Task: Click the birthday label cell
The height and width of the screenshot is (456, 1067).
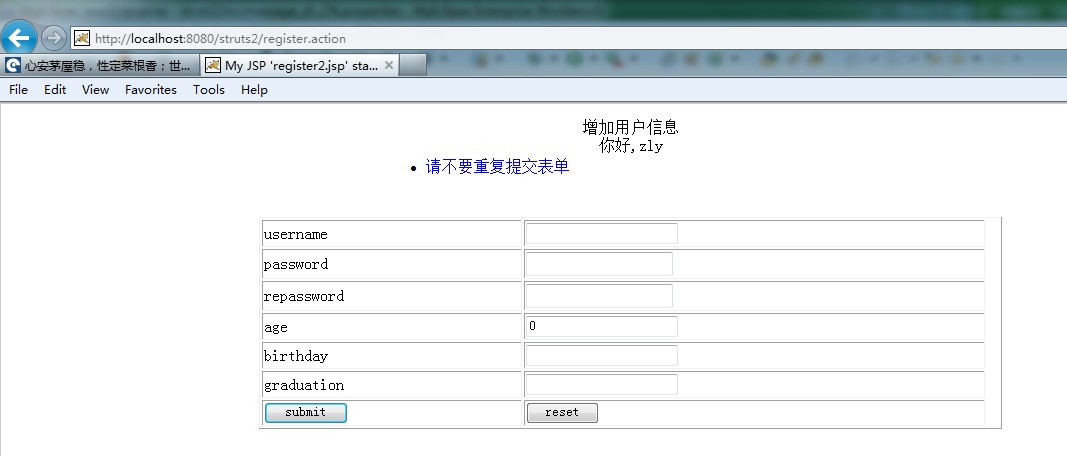Action: click(x=391, y=356)
